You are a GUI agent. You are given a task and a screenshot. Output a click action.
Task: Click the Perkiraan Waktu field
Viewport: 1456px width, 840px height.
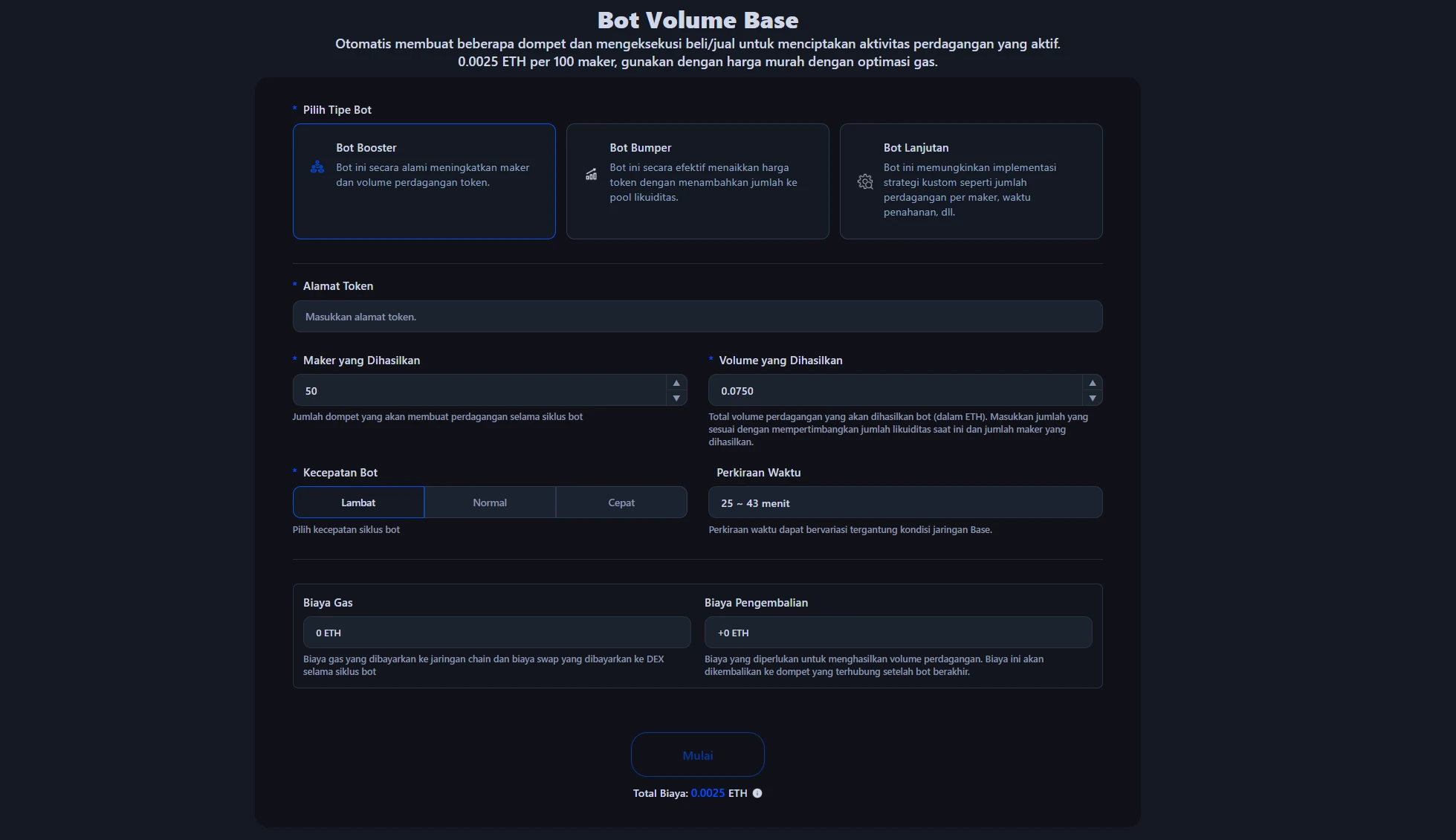click(x=905, y=503)
